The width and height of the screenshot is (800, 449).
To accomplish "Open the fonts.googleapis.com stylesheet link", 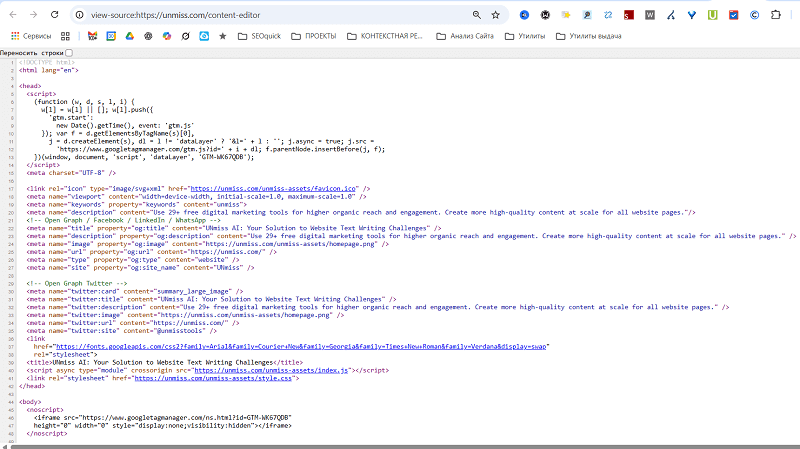I will pos(301,346).
